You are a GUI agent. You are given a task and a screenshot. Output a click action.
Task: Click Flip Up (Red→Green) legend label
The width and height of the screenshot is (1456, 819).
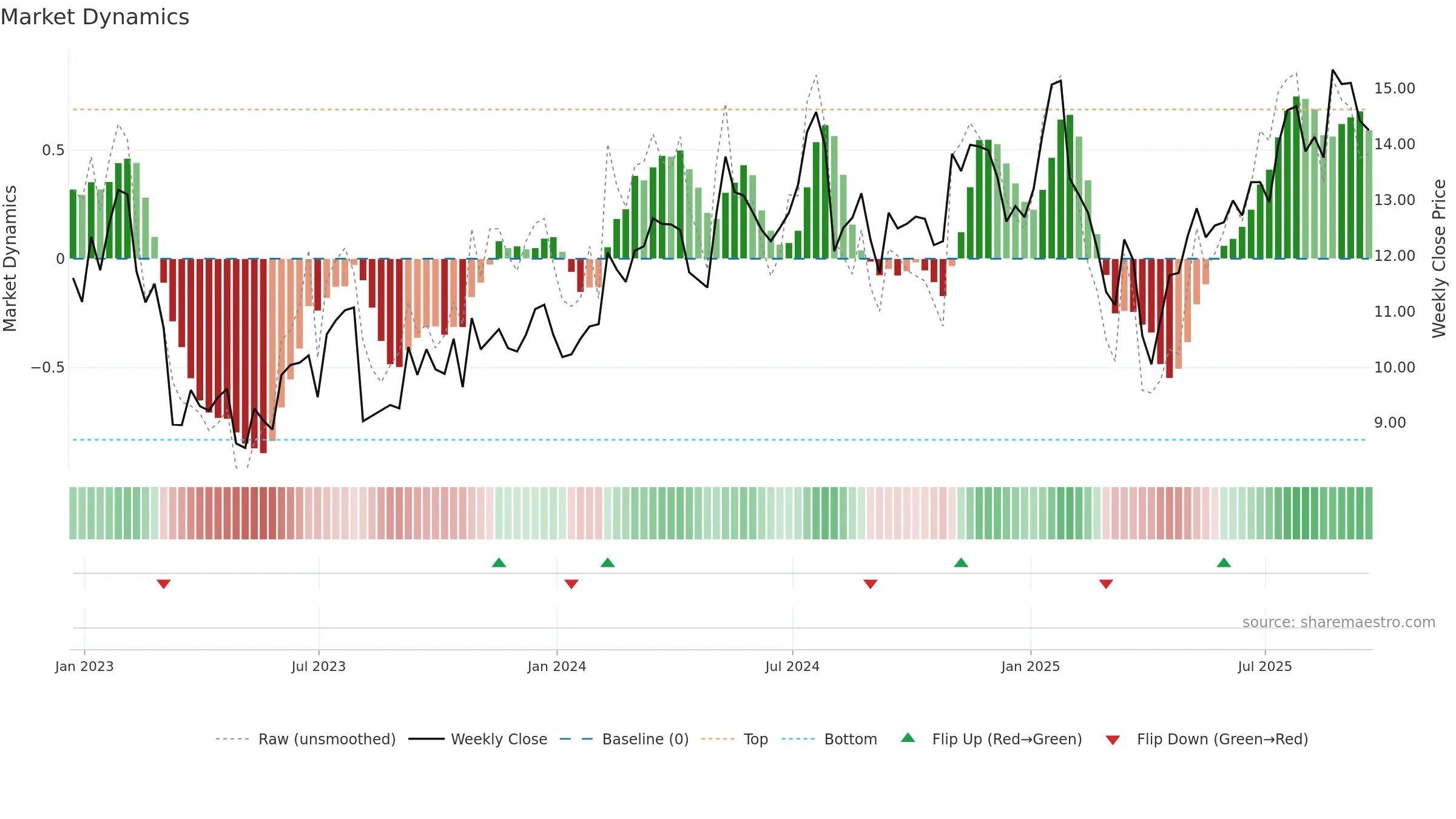tap(1007, 739)
